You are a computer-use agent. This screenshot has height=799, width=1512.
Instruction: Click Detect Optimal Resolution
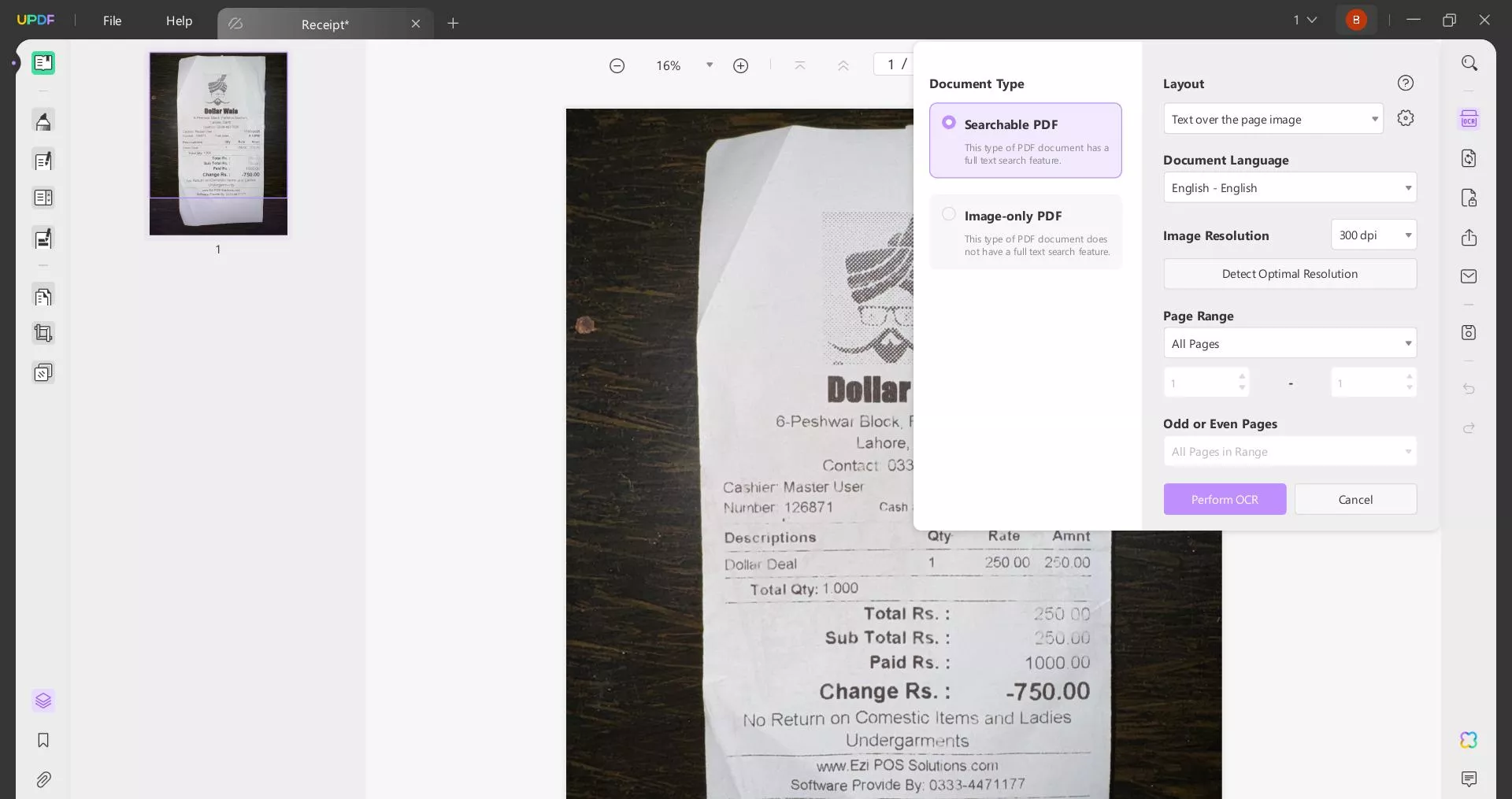(1290, 273)
